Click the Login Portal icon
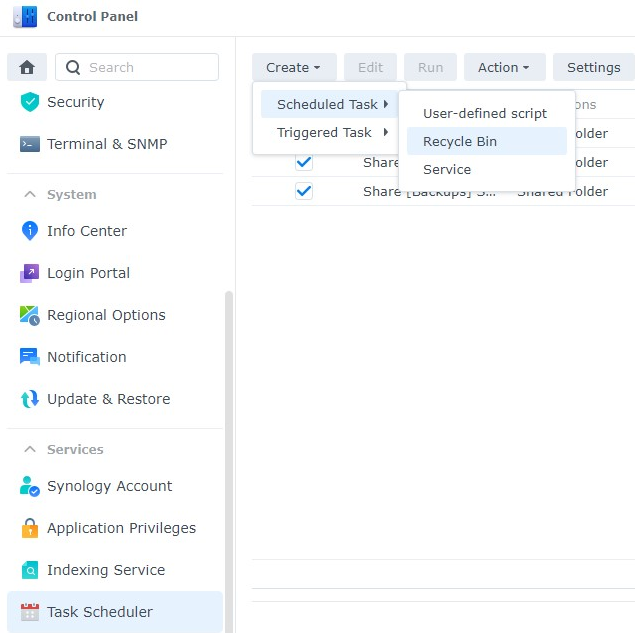Image resolution: width=635 pixels, height=633 pixels. point(30,273)
